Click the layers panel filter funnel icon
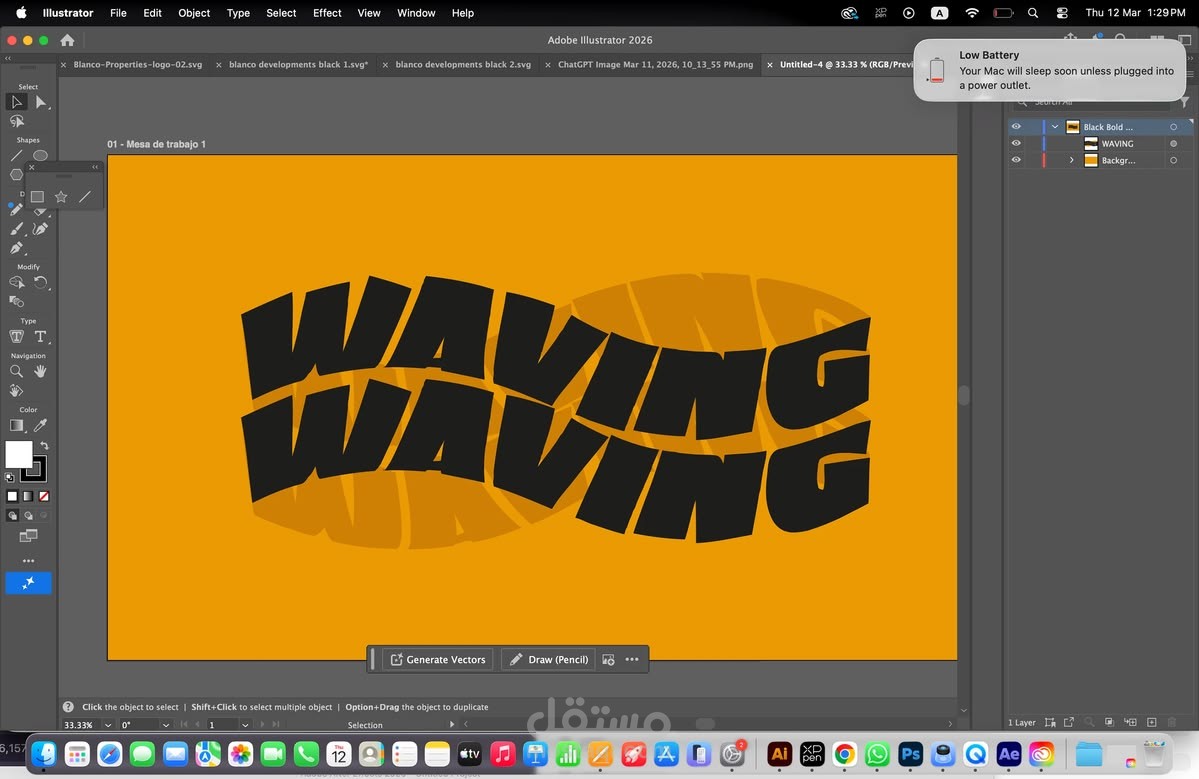The width and height of the screenshot is (1199, 779). [x=1184, y=102]
